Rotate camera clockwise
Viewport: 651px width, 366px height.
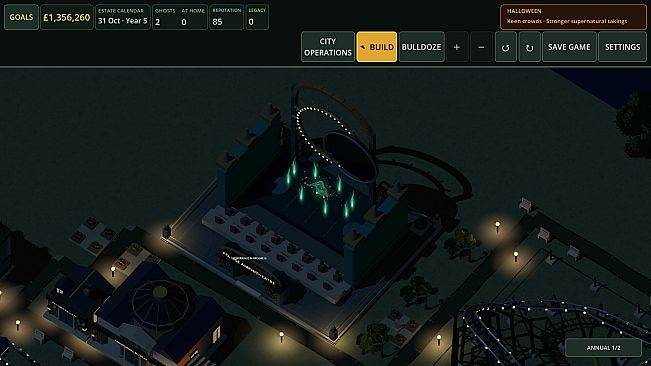pos(530,47)
